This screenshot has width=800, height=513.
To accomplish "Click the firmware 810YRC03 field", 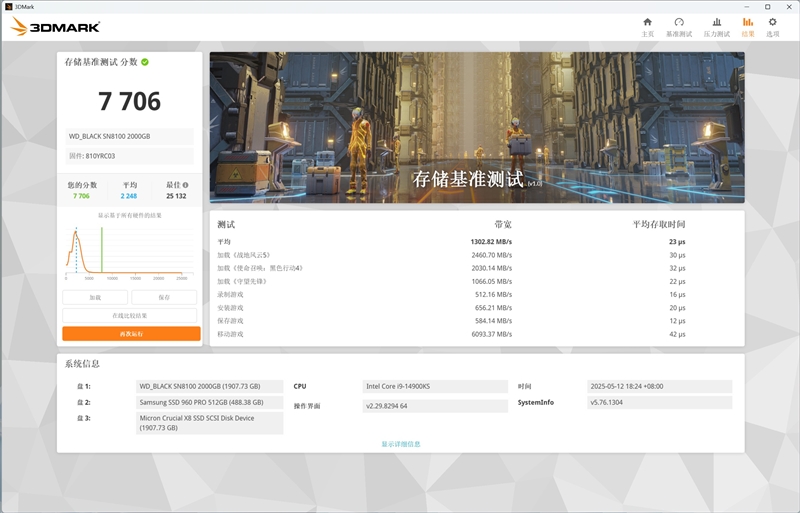I will click(x=130, y=156).
